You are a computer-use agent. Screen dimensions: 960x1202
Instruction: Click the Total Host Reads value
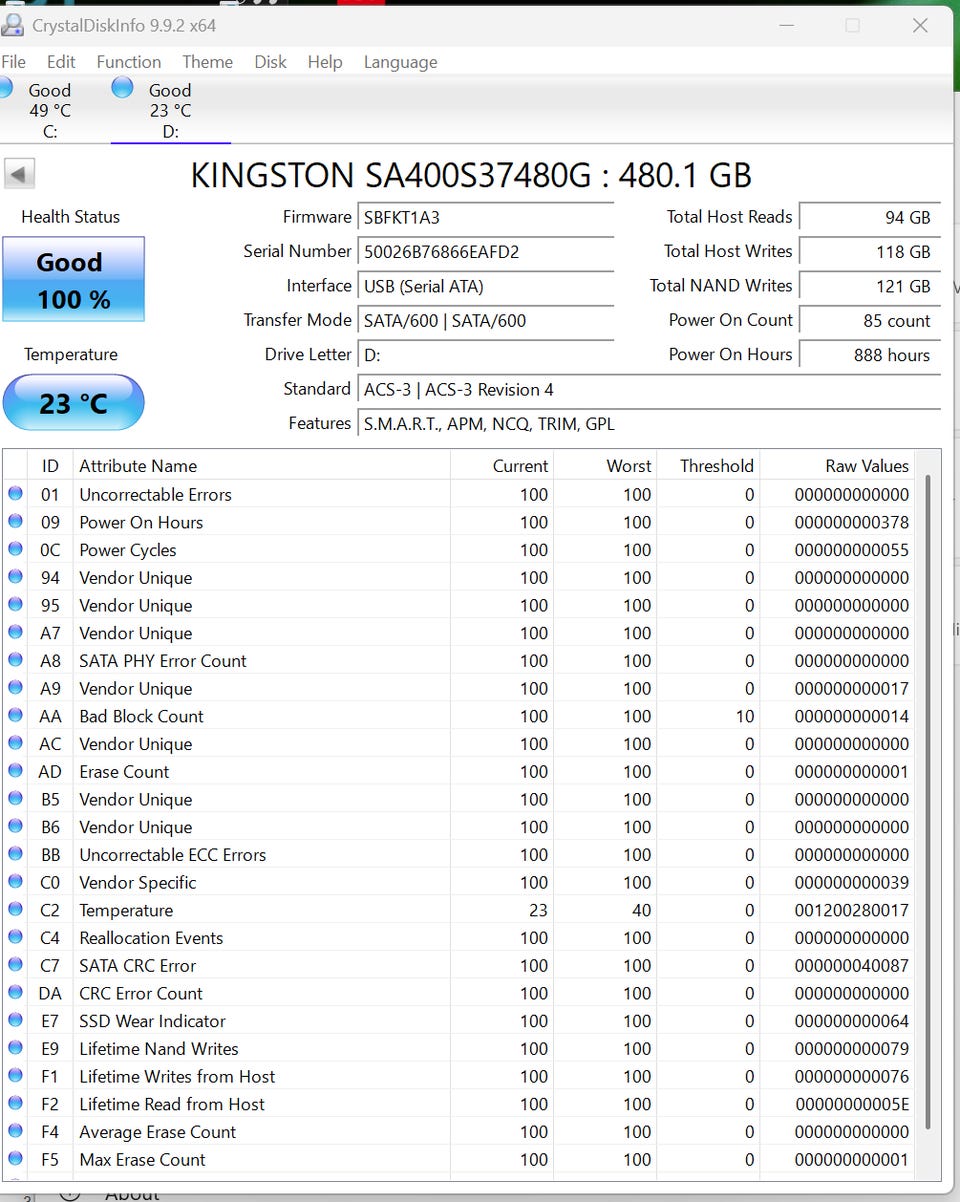point(870,217)
